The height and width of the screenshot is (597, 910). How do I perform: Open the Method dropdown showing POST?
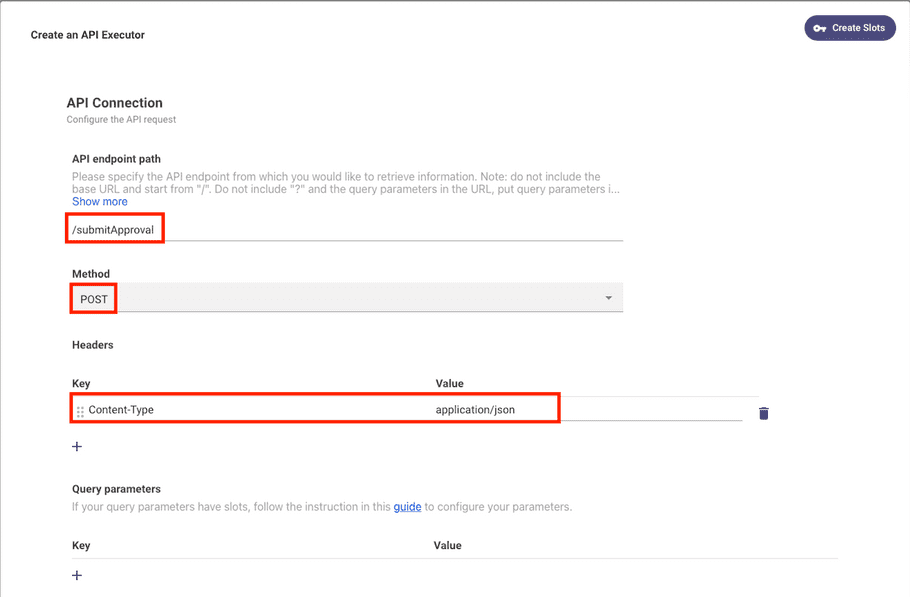click(x=347, y=298)
